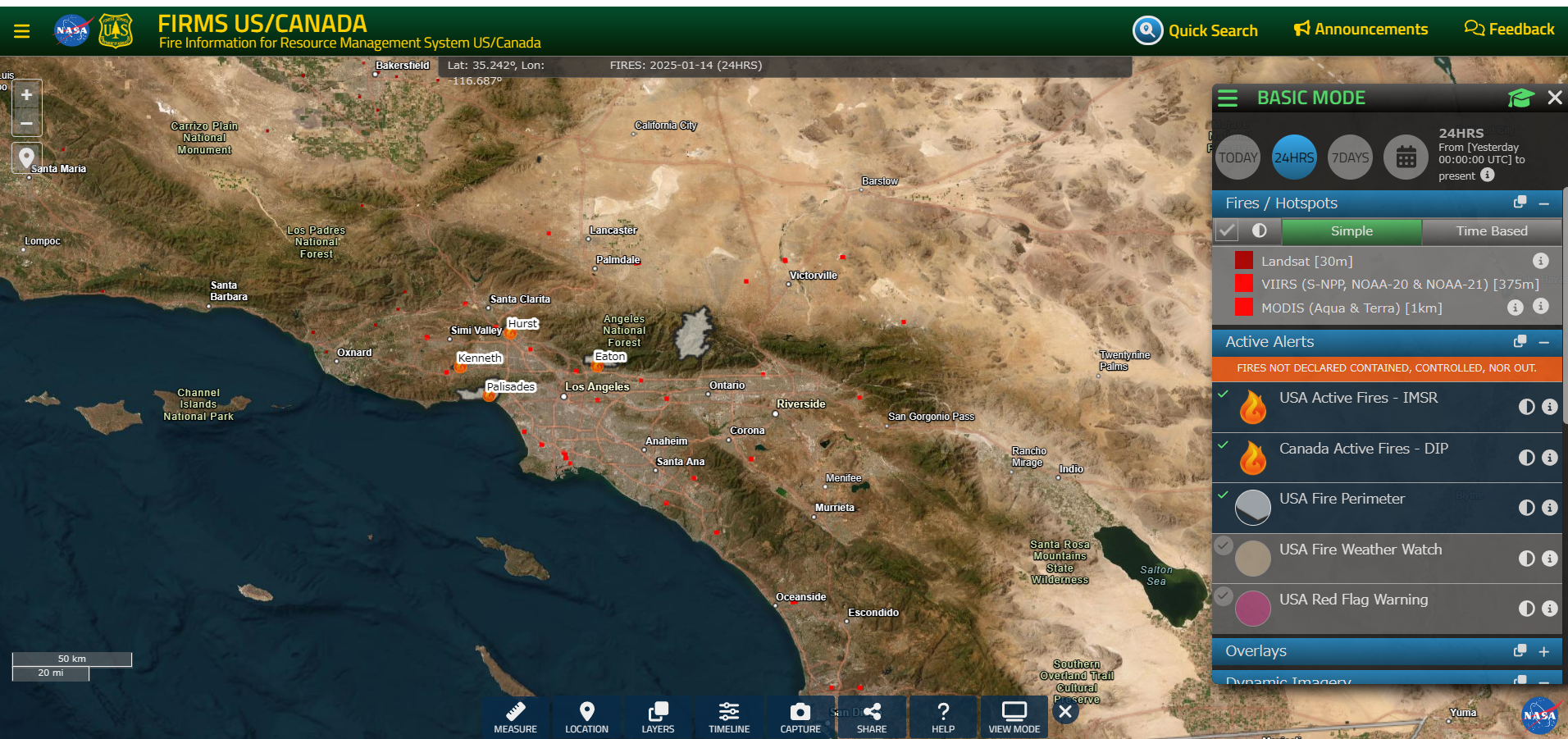Open the hamburger main menu
The image size is (1568, 739).
click(22, 31)
